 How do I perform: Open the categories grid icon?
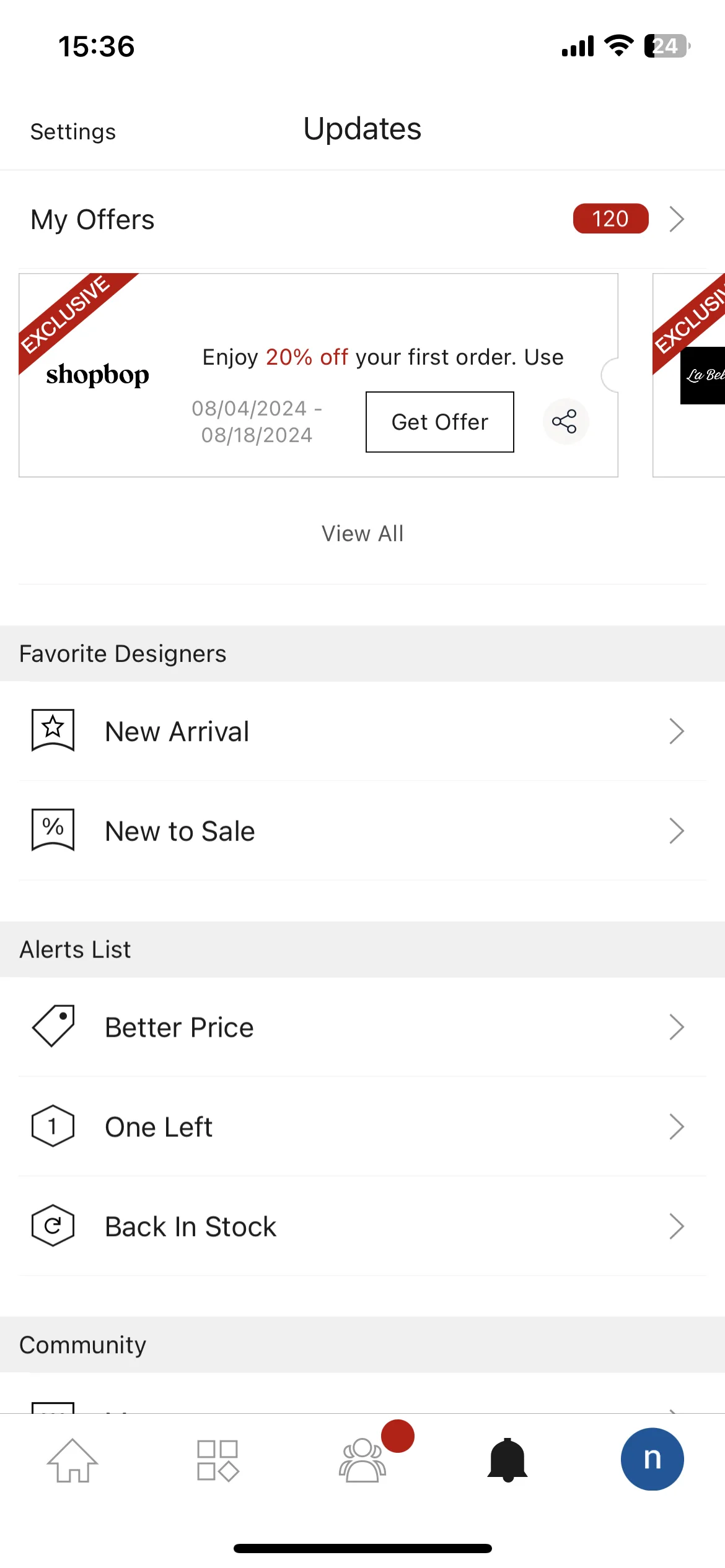(217, 1460)
